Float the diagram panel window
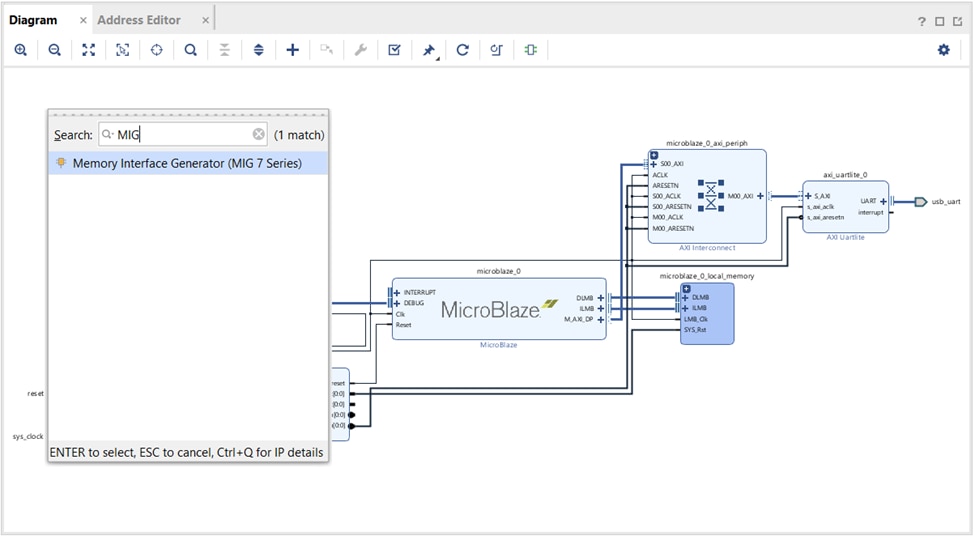Viewport: 975px width, 536px height. pyautogui.click(x=958, y=21)
